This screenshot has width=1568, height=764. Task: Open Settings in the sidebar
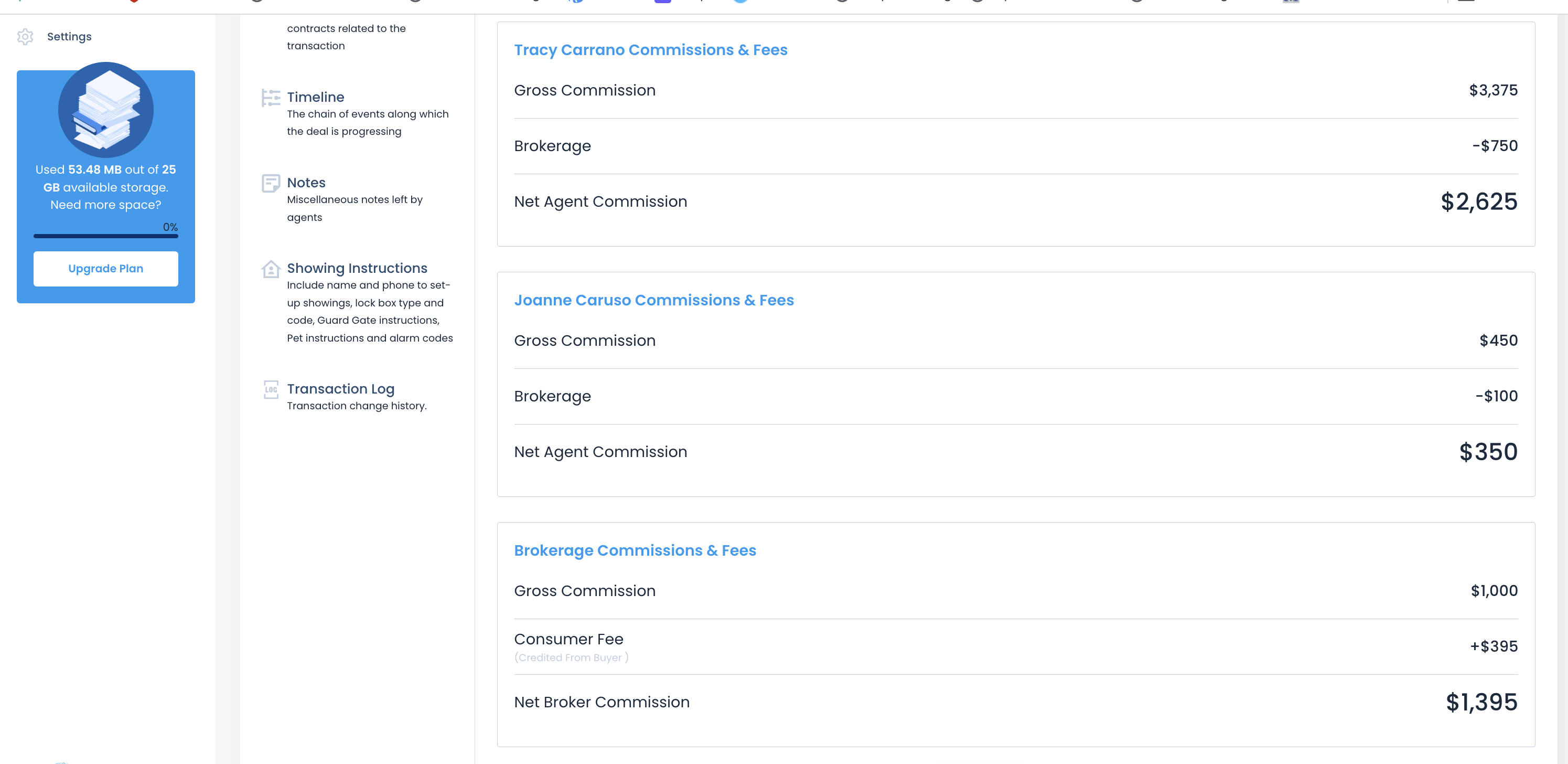pyautogui.click(x=69, y=37)
